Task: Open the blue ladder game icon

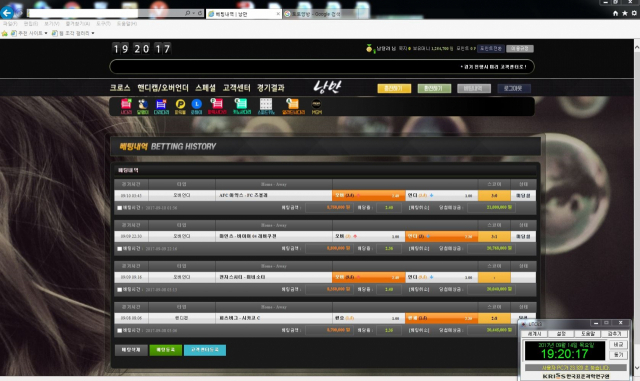Action: point(161,106)
